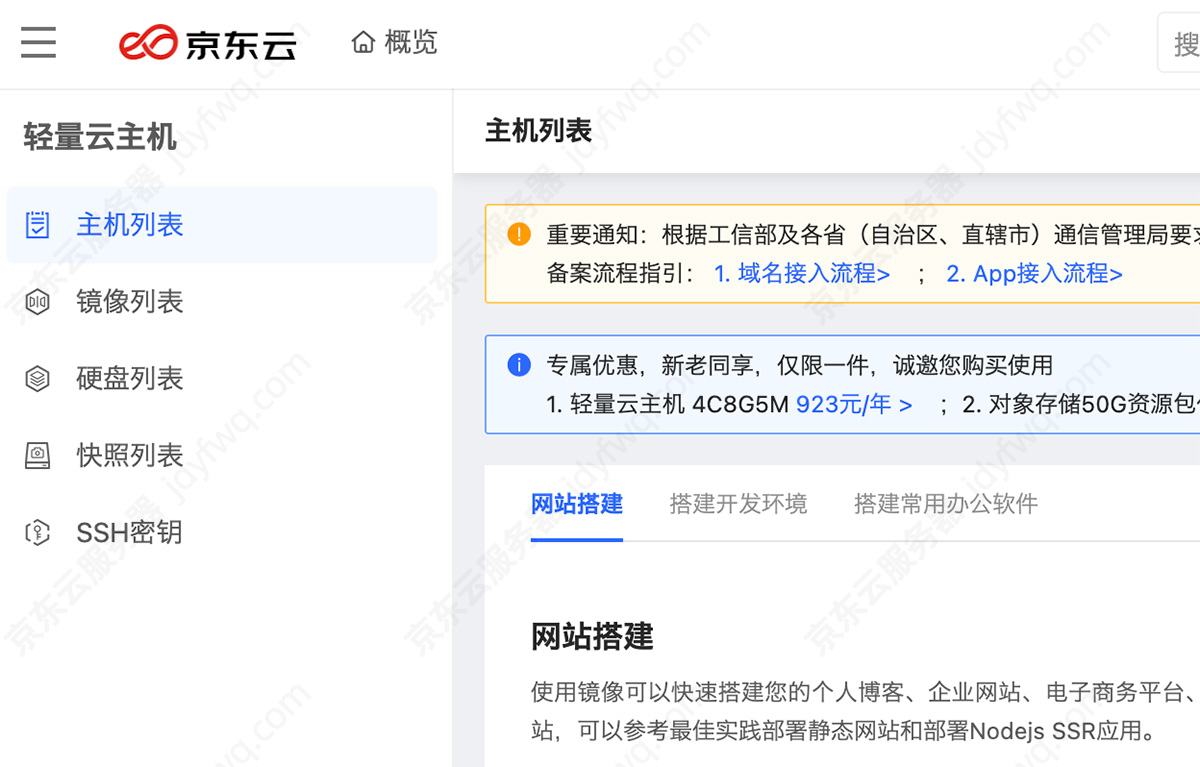Open 快照列表 in the sidebar
This screenshot has width=1200, height=767.
(222, 456)
